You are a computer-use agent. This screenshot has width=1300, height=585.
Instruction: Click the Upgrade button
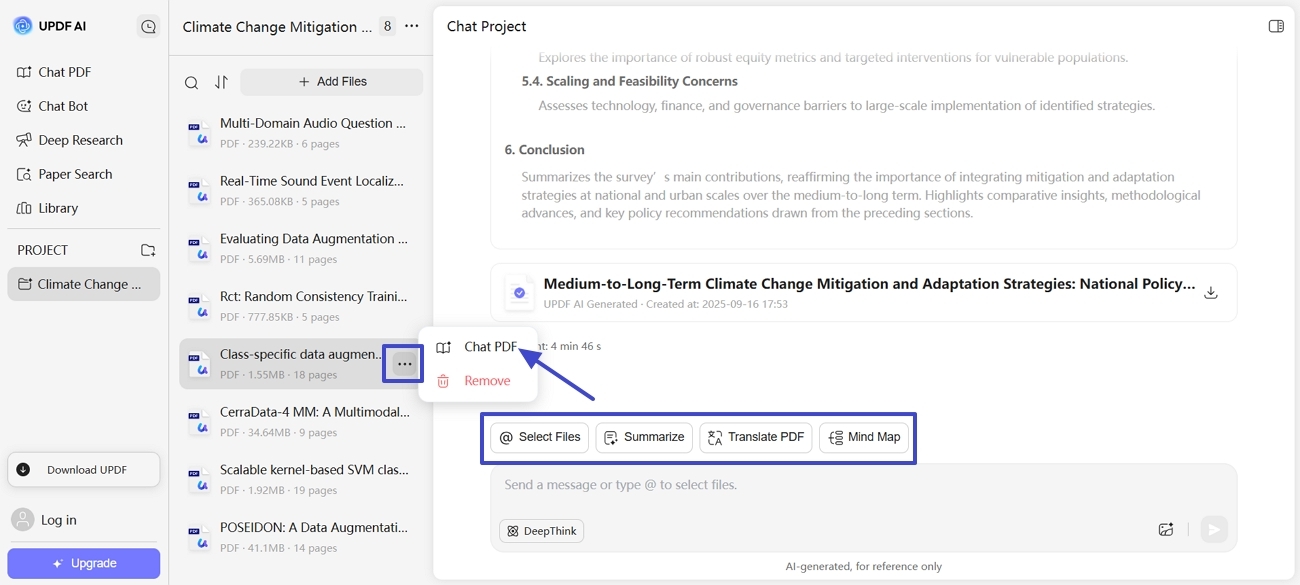pyautogui.click(x=84, y=563)
